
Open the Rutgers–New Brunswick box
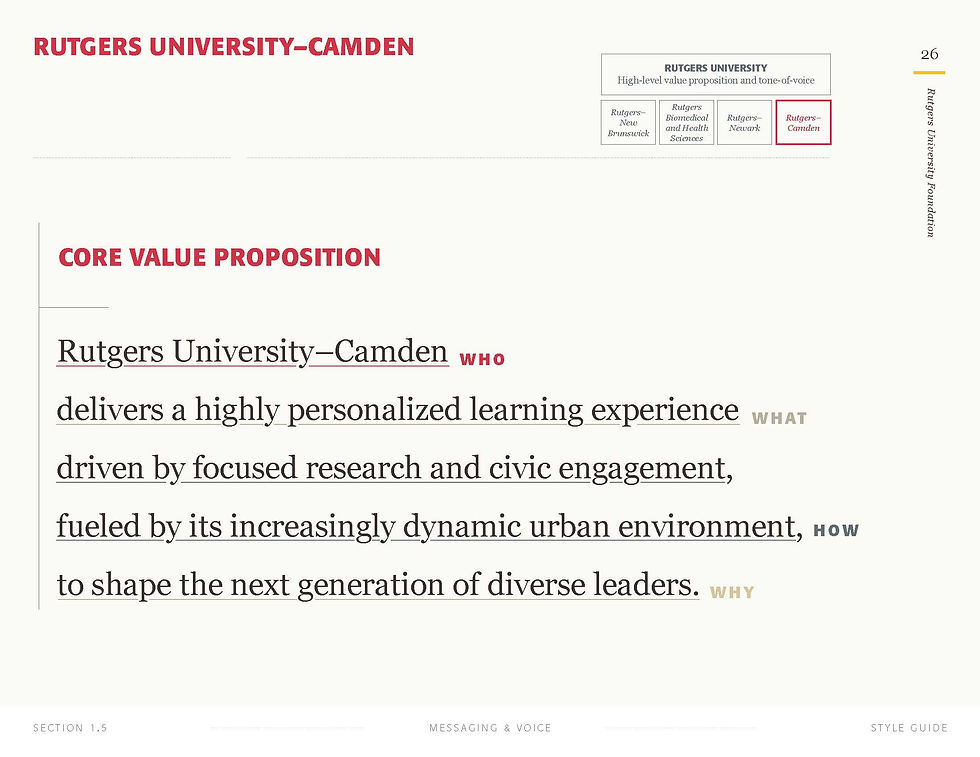pos(628,122)
